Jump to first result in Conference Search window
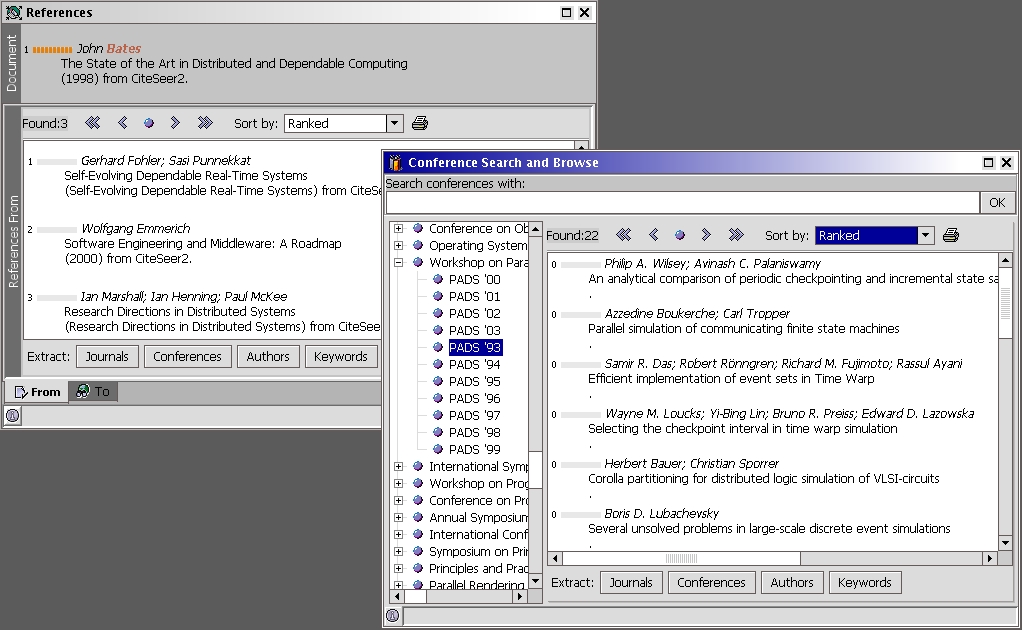 pos(624,235)
